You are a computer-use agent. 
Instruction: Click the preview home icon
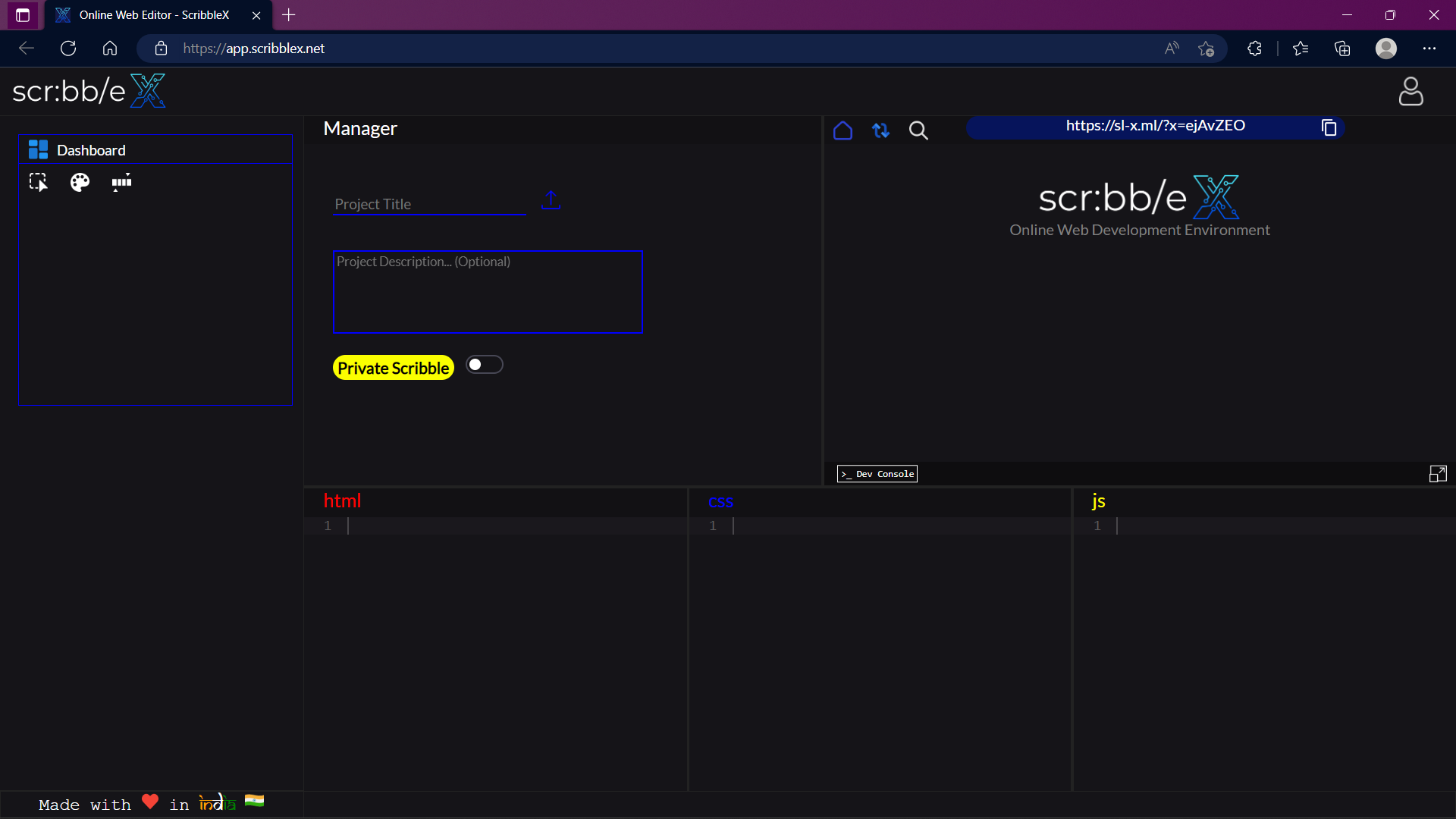click(x=843, y=130)
